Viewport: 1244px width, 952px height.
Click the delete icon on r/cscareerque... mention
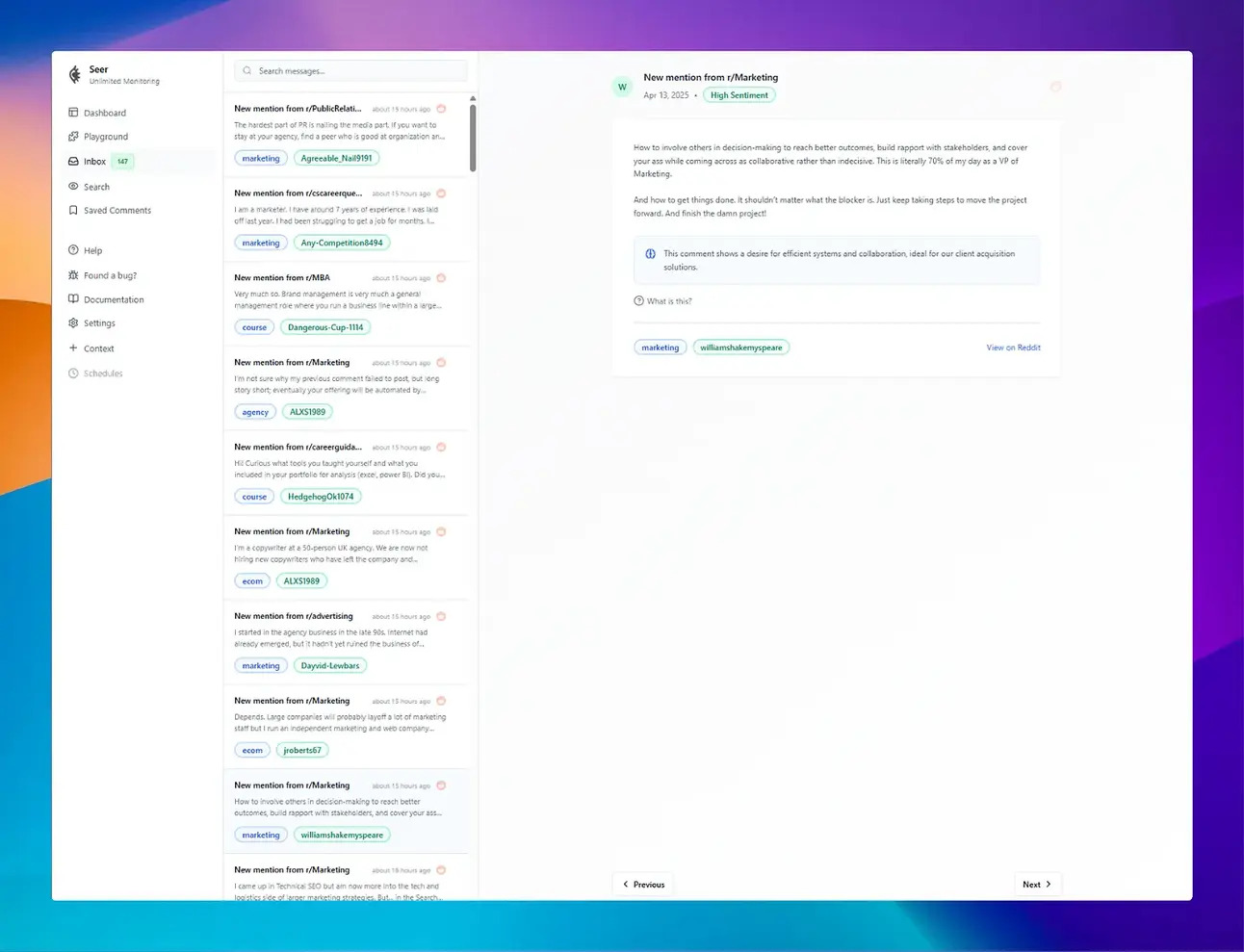coord(441,193)
